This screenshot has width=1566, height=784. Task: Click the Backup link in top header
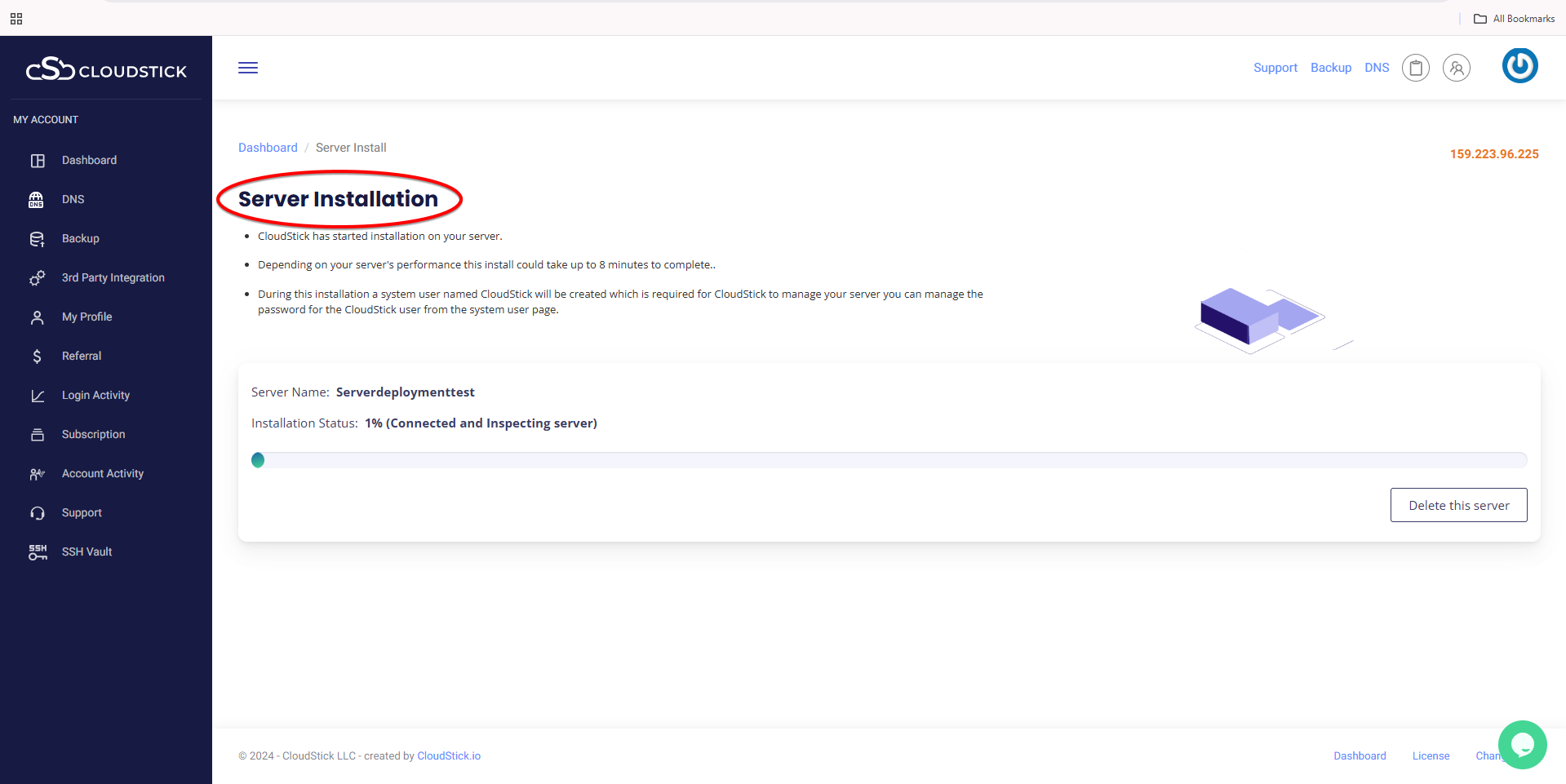click(1330, 68)
